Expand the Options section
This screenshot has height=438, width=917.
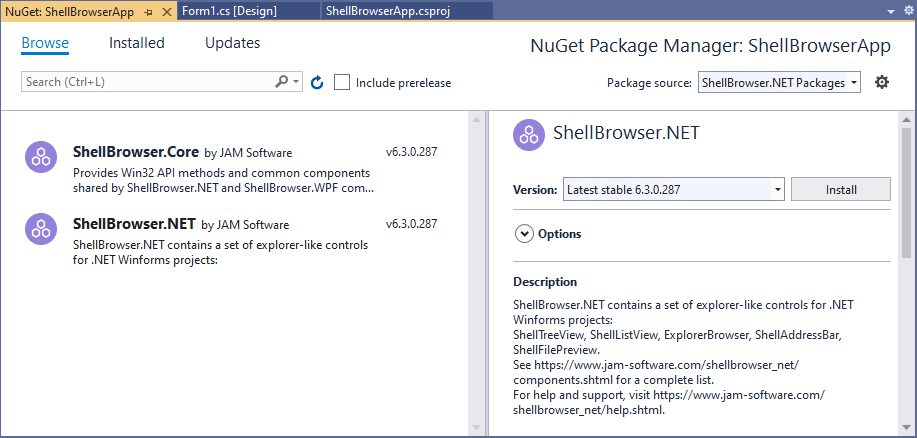pyautogui.click(x=524, y=234)
